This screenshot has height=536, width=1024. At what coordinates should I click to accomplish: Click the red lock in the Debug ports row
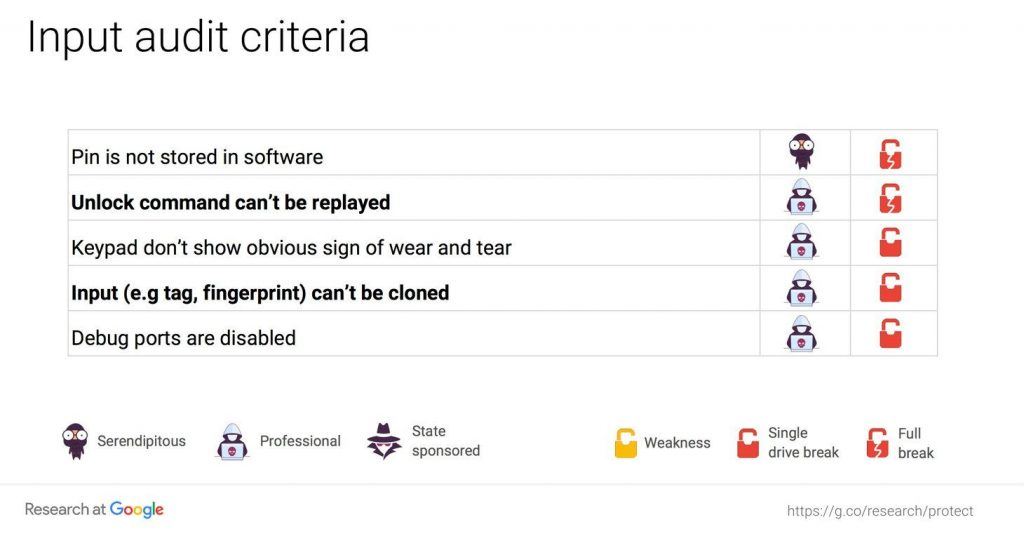(890, 333)
